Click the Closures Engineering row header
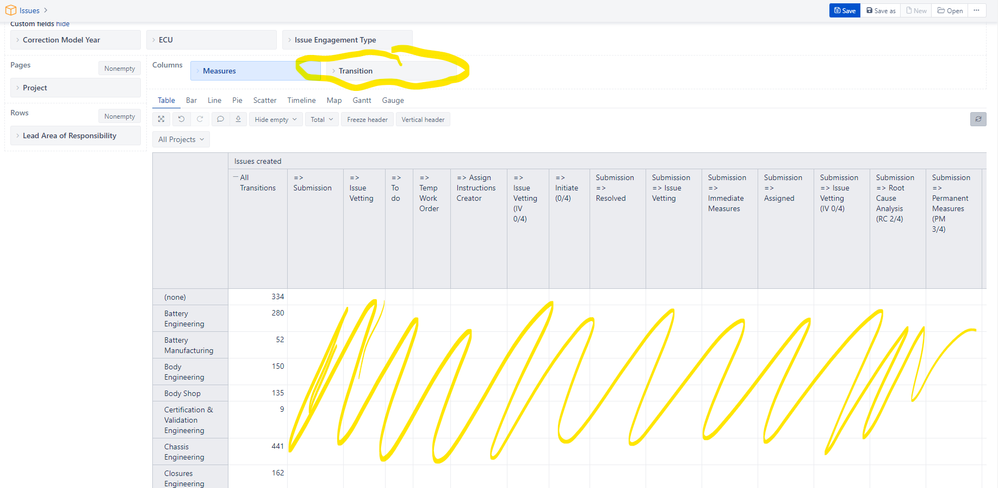The width and height of the screenshot is (998, 488). (x=190, y=478)
